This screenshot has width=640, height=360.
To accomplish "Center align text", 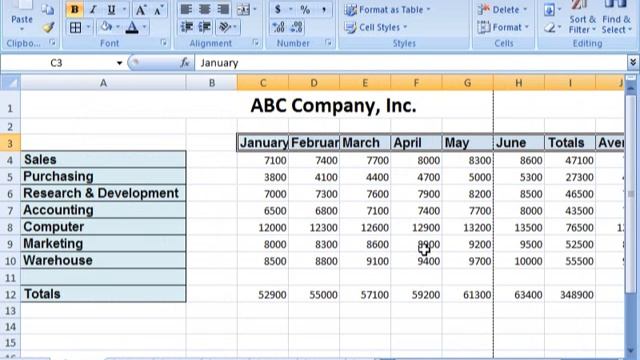I will [204, 9].
